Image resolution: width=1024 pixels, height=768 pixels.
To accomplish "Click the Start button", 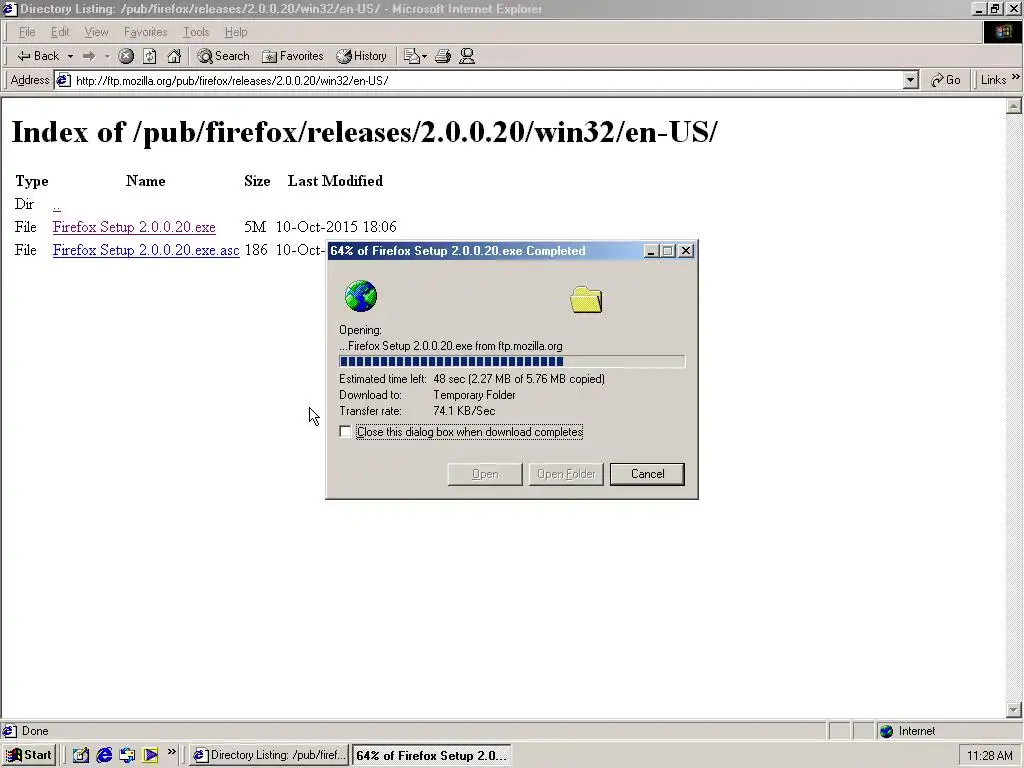I will 29,755.
